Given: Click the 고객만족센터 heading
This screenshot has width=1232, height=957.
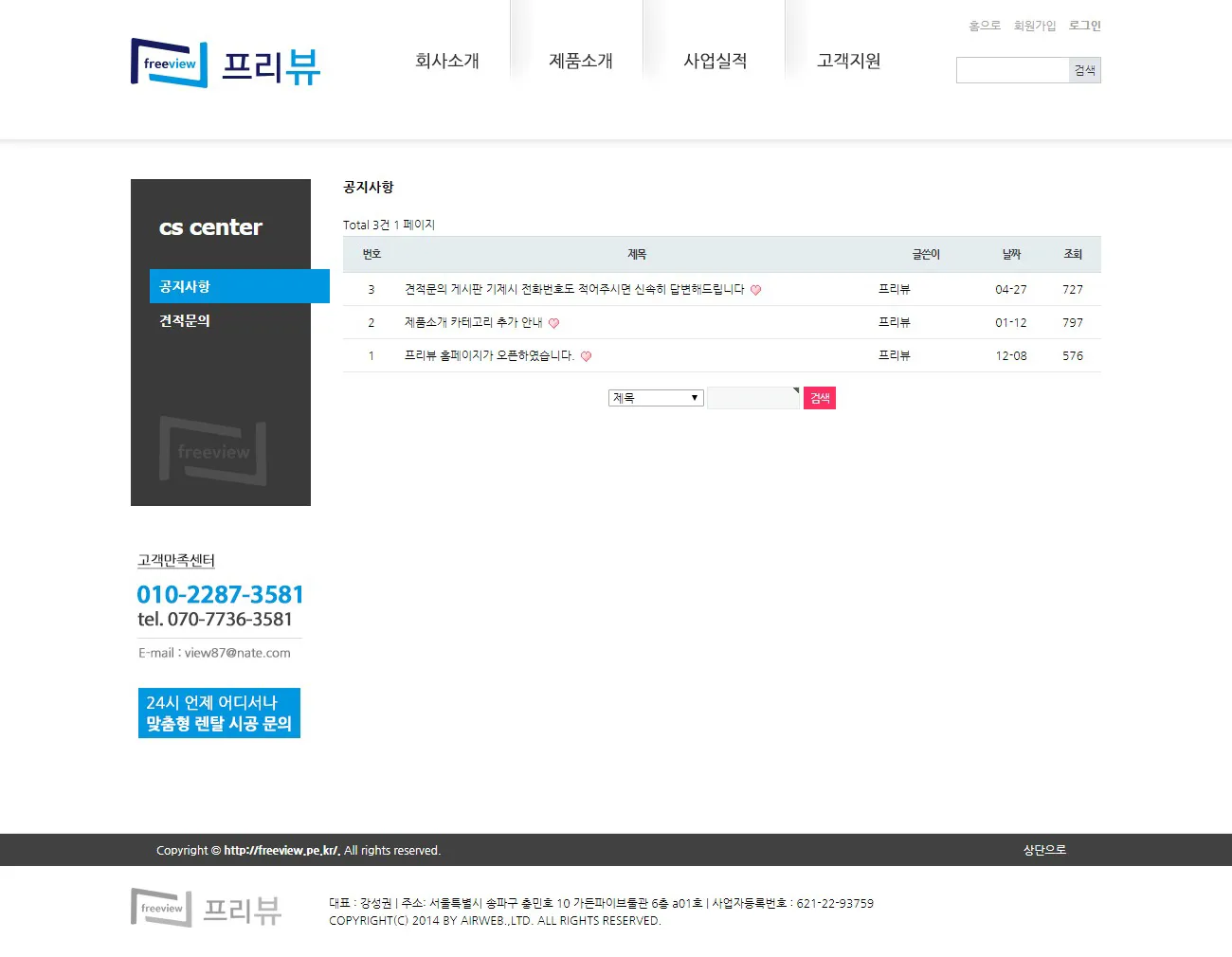Looking at the screenshot, I should (176, 560).
